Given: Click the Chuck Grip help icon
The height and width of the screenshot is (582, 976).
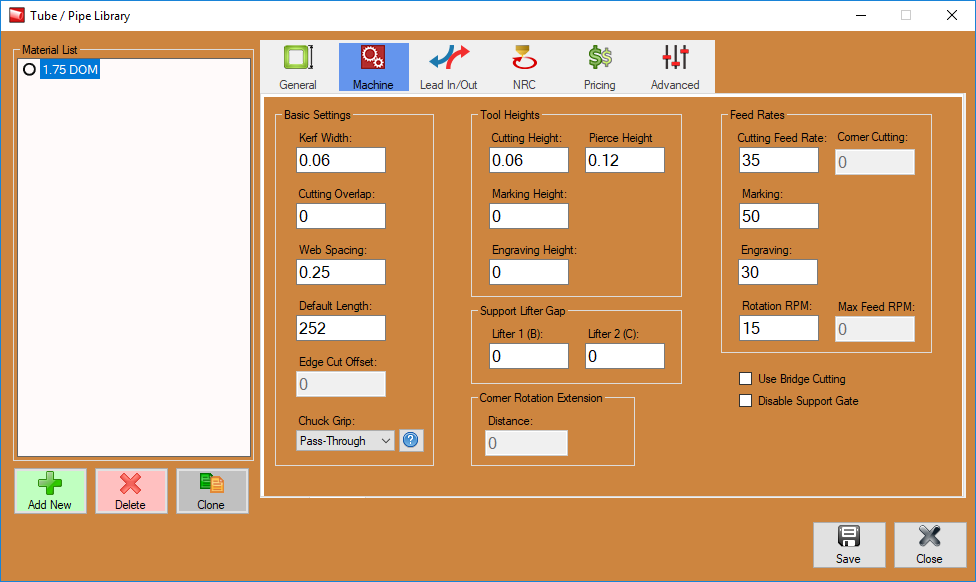Looking at the screenshot, I should coord(411,441).
